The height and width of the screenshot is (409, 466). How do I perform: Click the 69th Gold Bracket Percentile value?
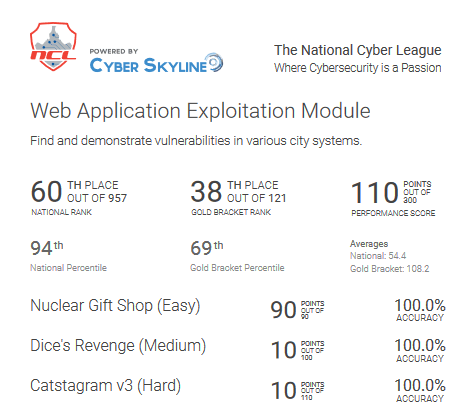pyautogui.click(x=207, y=248)
